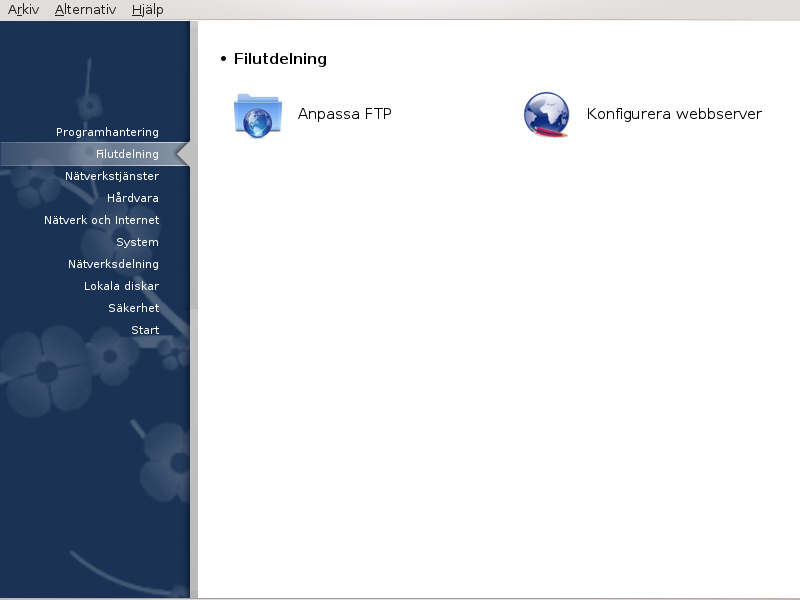The height and width of the screenshot is (600, 800).
Task: Click the Konfigurera webbserver label
Action: [674, 114]
